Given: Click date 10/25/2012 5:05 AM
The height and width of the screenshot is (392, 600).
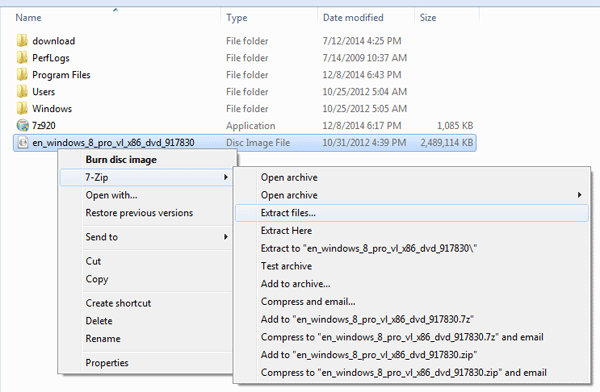Looking at the screenshot, I should pyautogui.click(x=365, y=109).
